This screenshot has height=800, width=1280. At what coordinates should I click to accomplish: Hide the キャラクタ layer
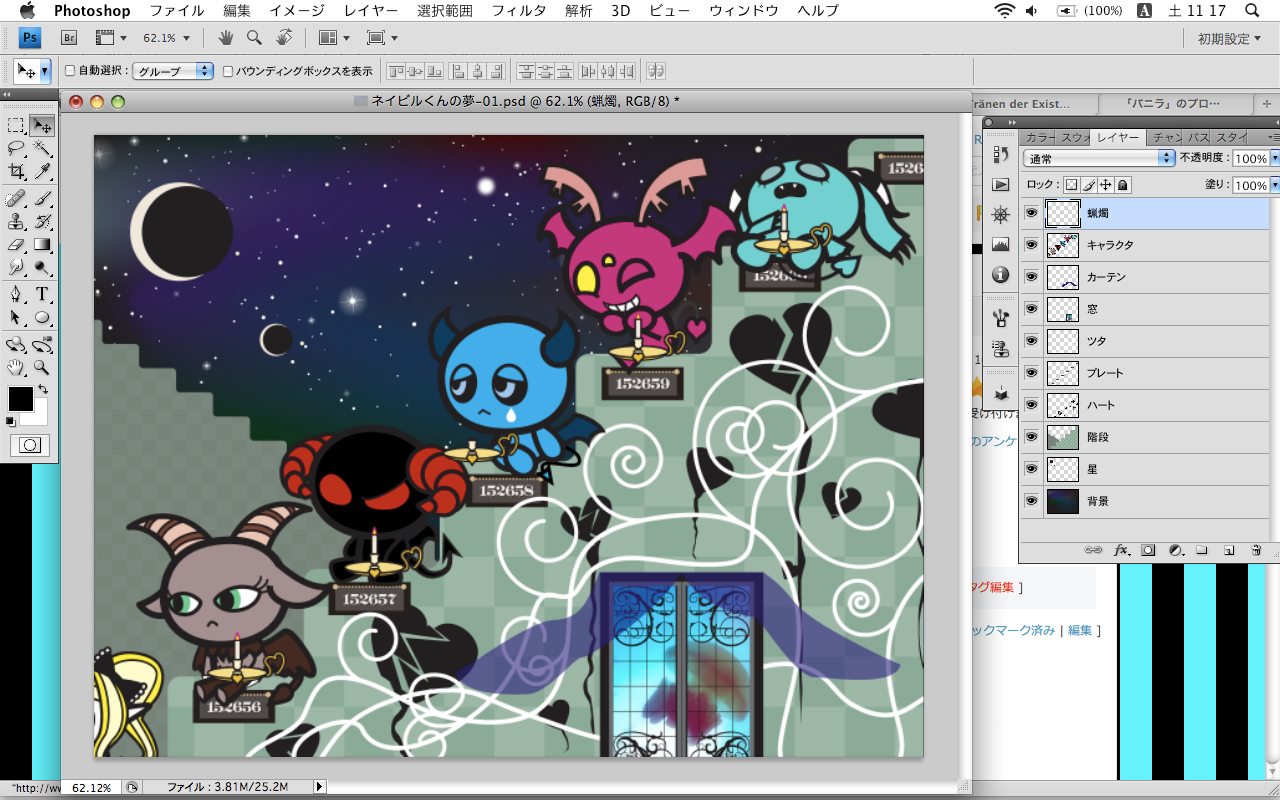[1031, 245]
